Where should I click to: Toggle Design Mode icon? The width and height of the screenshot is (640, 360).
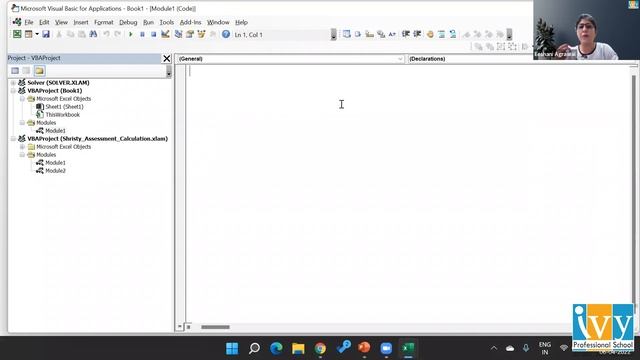[x=165, y=34]
